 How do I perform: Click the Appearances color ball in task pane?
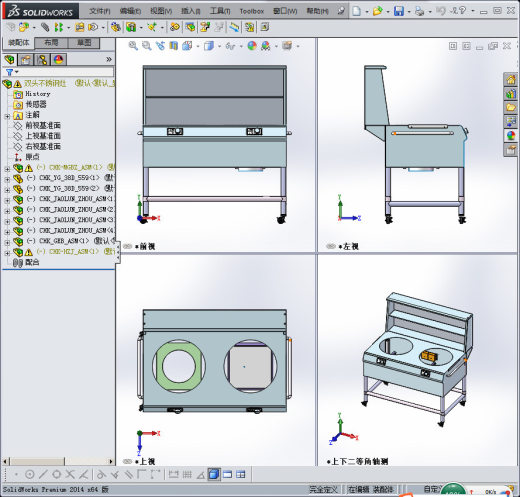[510, 136]
